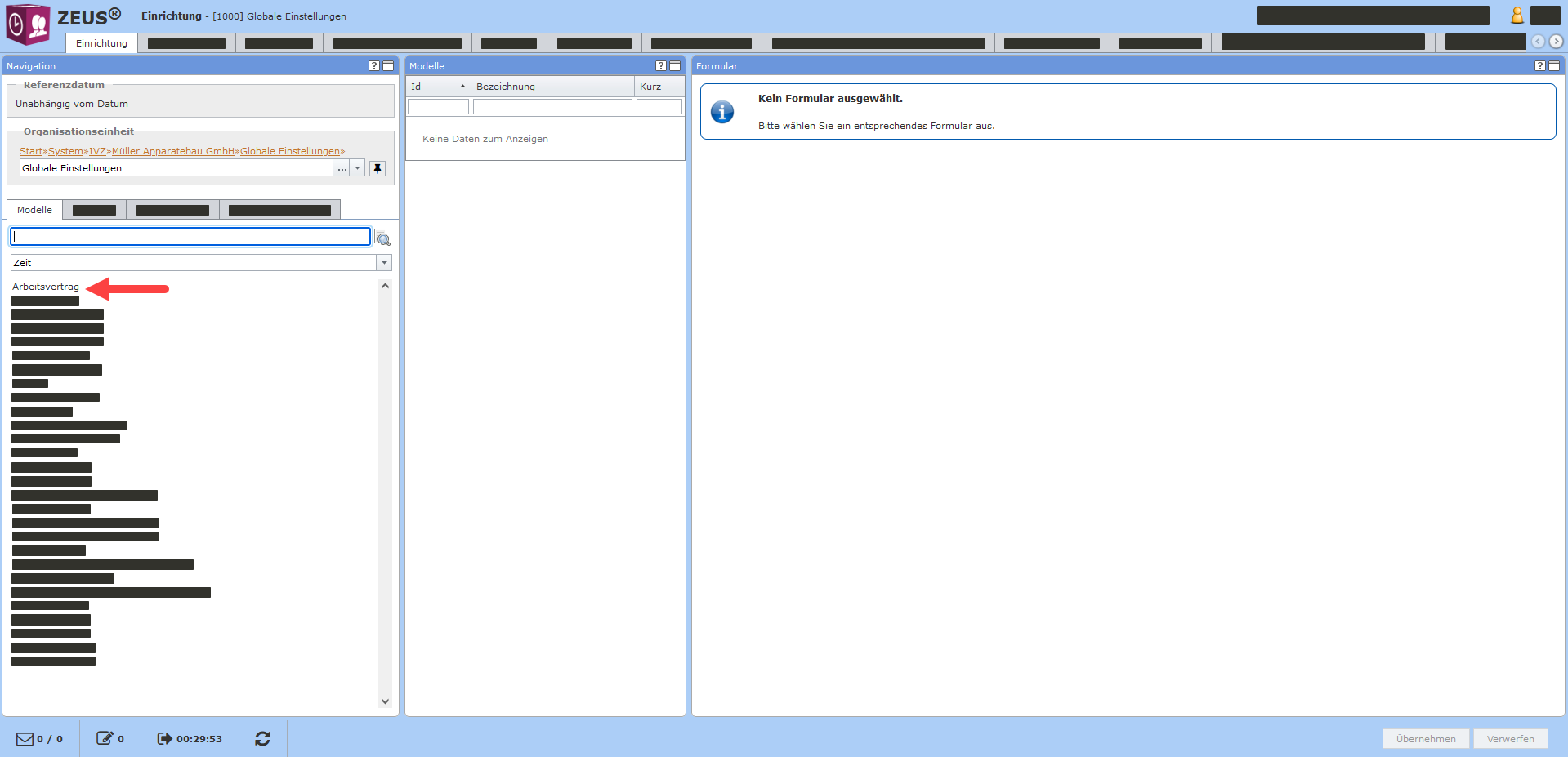This screenshot has height=757, width=1568.
Task: Select Arbeitsvertrag in the model list
Action: click(x=46, y=287)
